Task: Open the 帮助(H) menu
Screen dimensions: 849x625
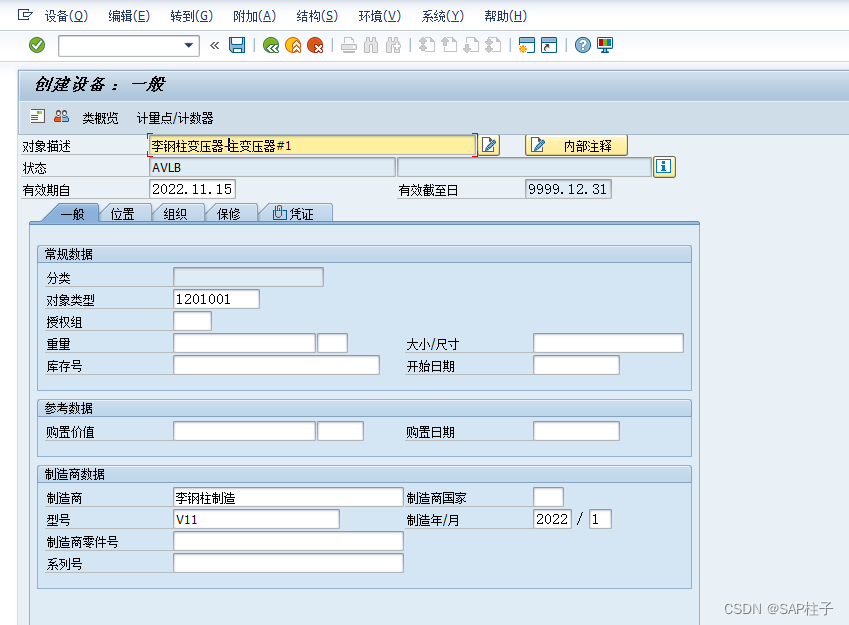Action: click(505, 16)
